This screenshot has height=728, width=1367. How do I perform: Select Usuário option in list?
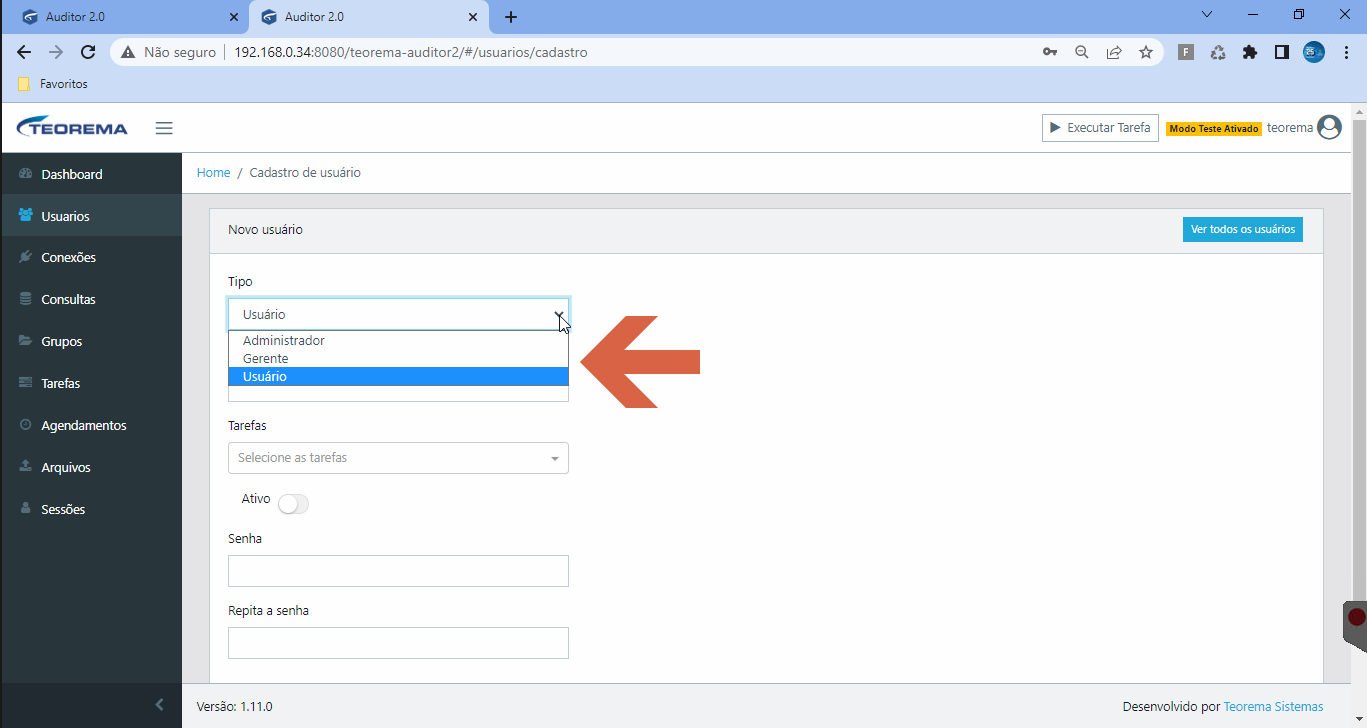(398, 377)
